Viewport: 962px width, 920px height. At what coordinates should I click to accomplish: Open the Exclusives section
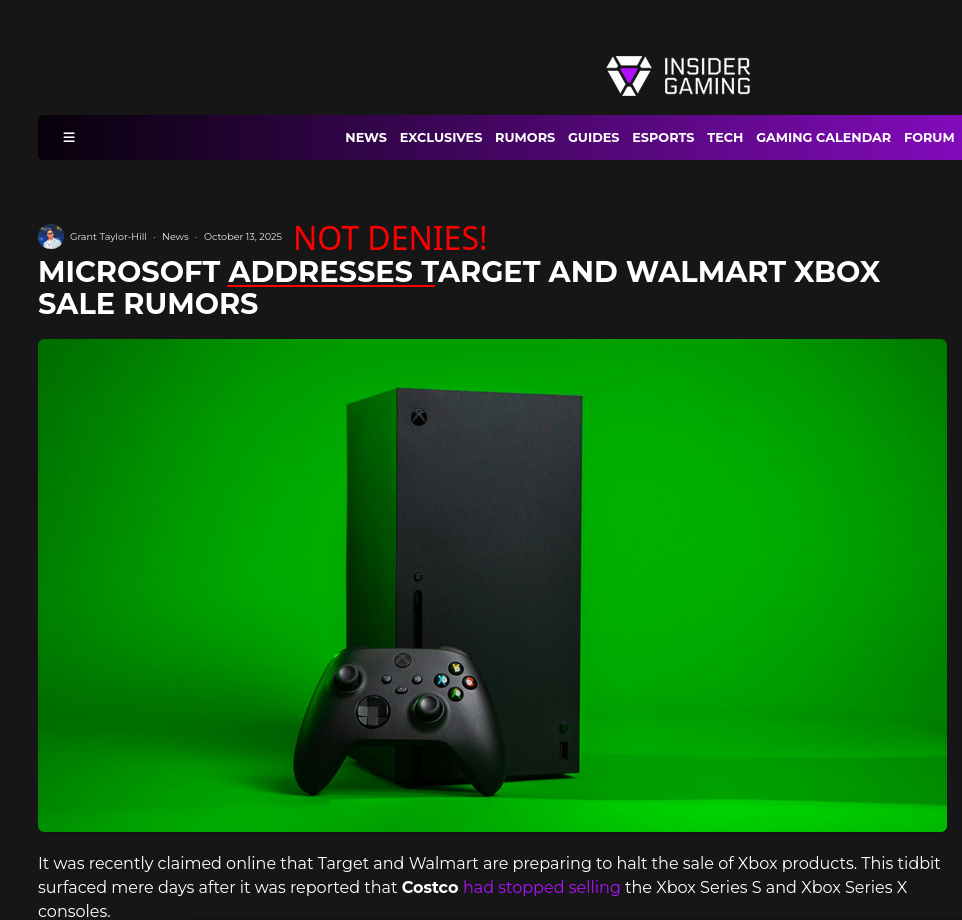(441, 137)
